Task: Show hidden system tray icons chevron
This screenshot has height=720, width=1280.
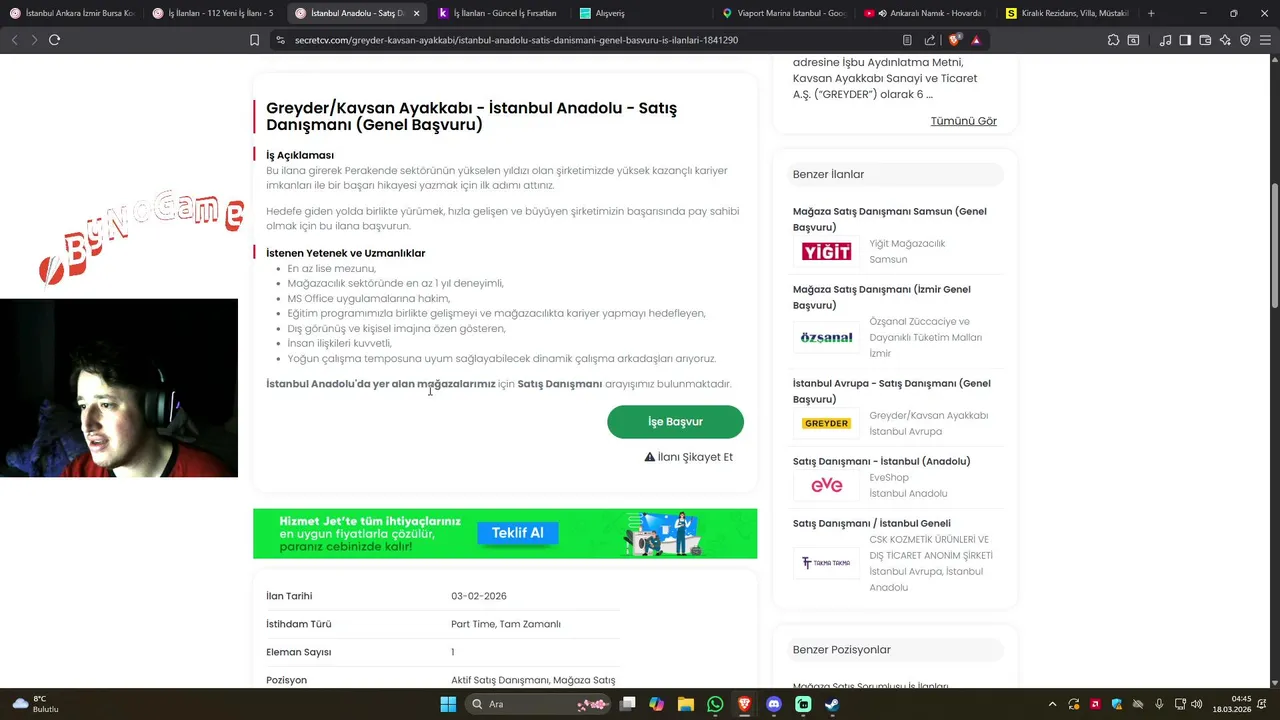Action: 1052,704
